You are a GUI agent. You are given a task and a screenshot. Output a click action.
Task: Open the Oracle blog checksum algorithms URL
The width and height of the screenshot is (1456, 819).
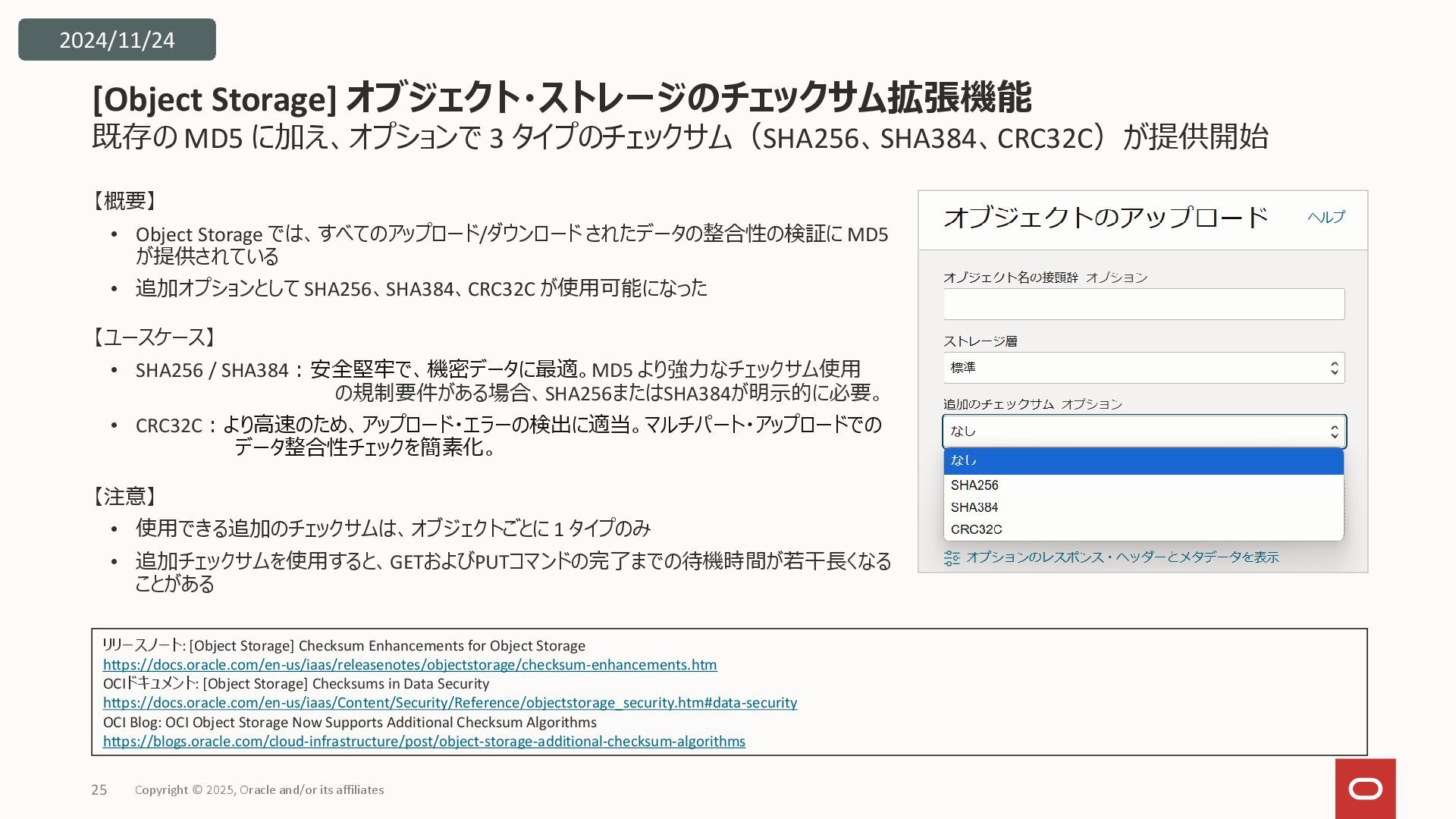424,742
